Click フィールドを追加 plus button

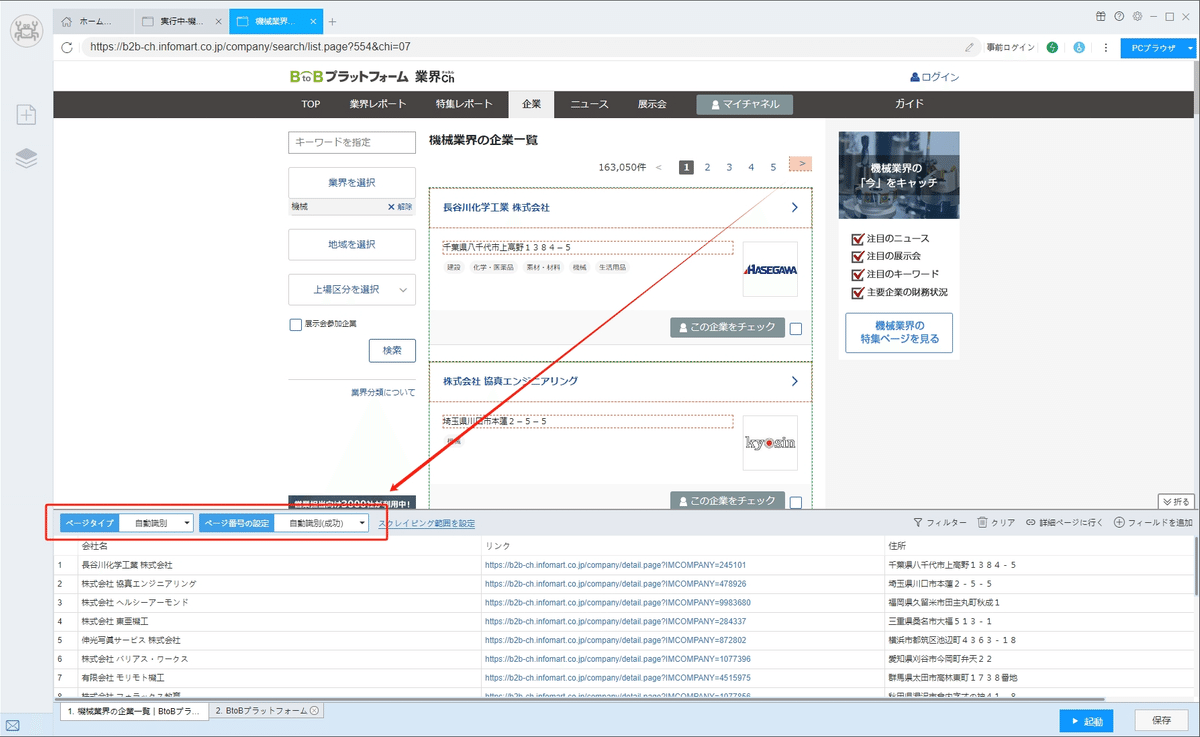pos(1153,523)
